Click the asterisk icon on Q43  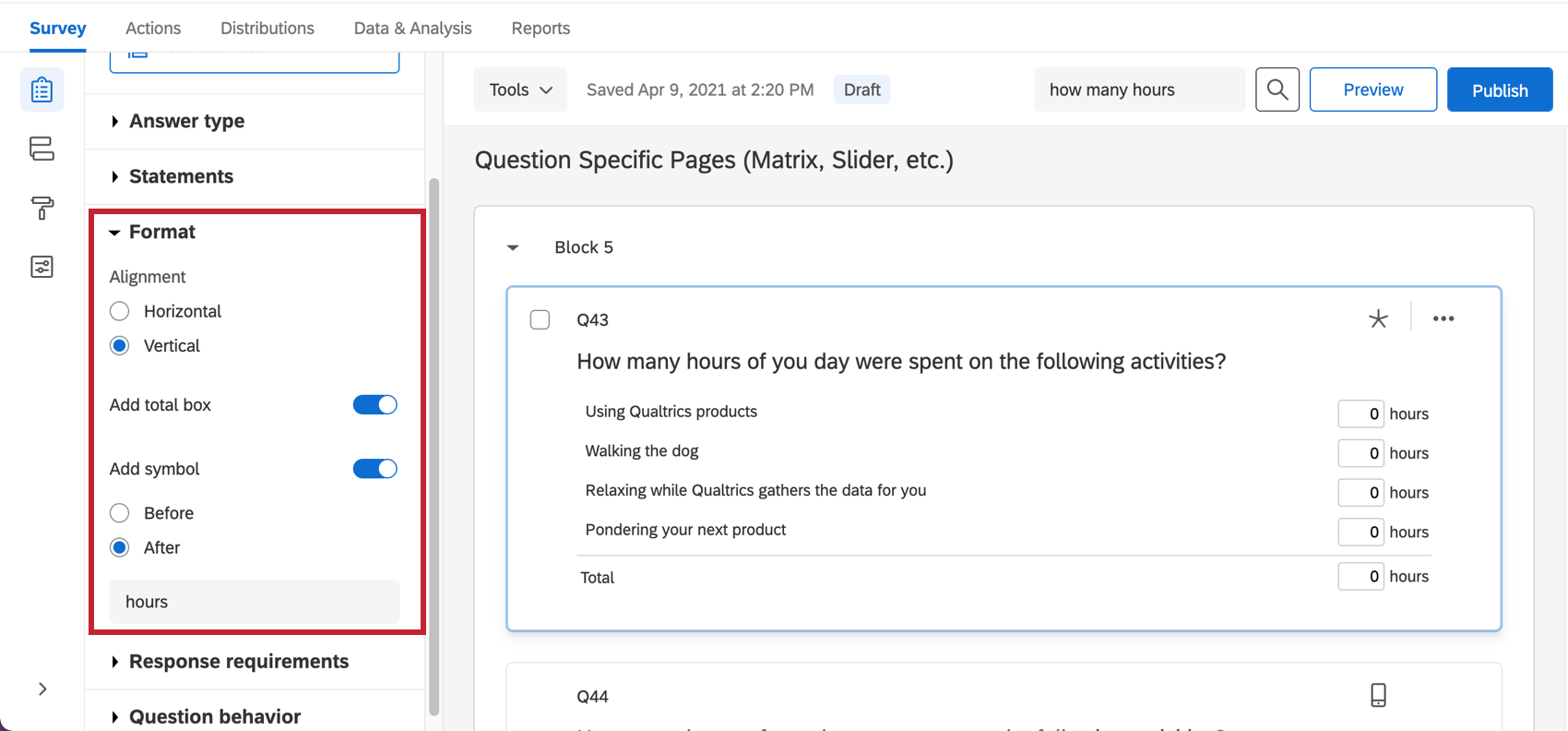1378,319
